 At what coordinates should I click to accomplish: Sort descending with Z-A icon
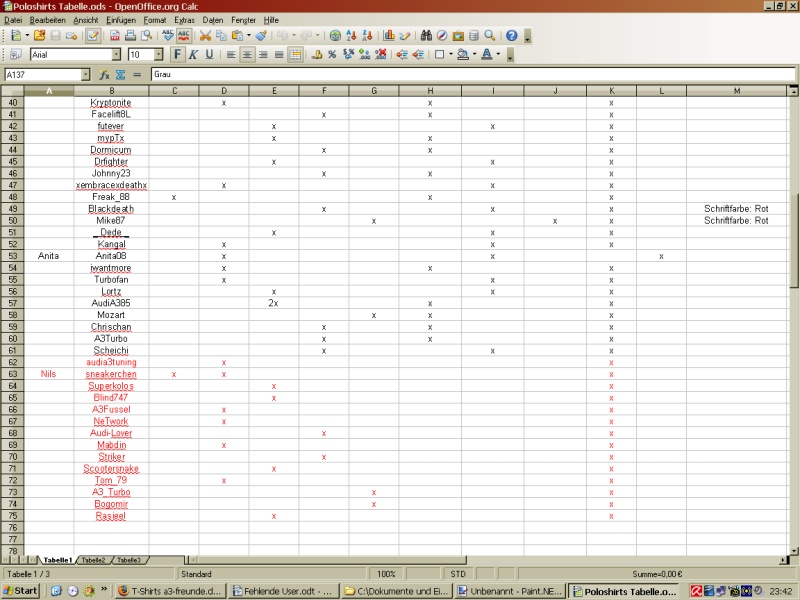click(367, 36)
